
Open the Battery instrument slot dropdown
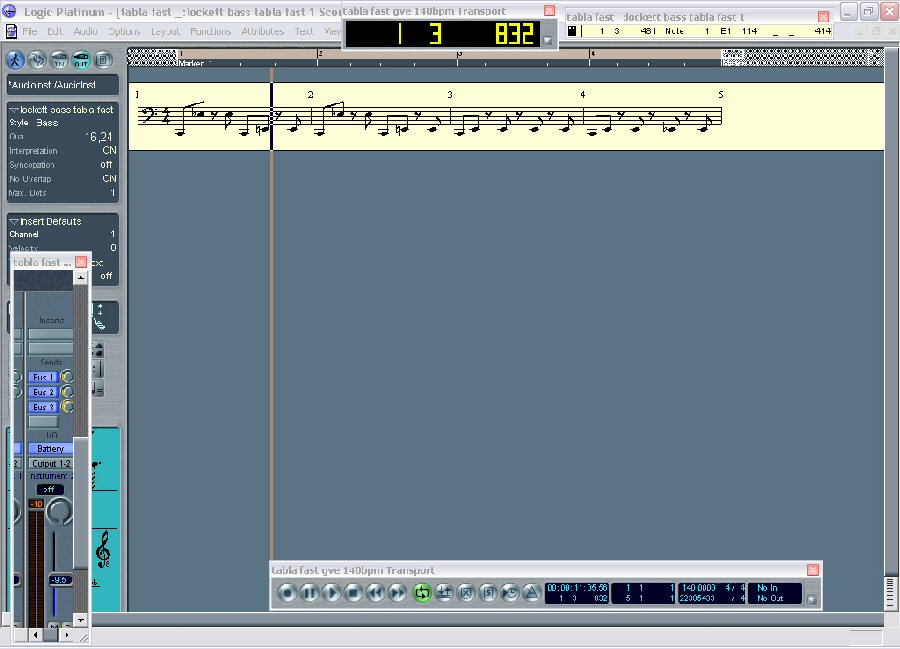(x=50, y=449)
